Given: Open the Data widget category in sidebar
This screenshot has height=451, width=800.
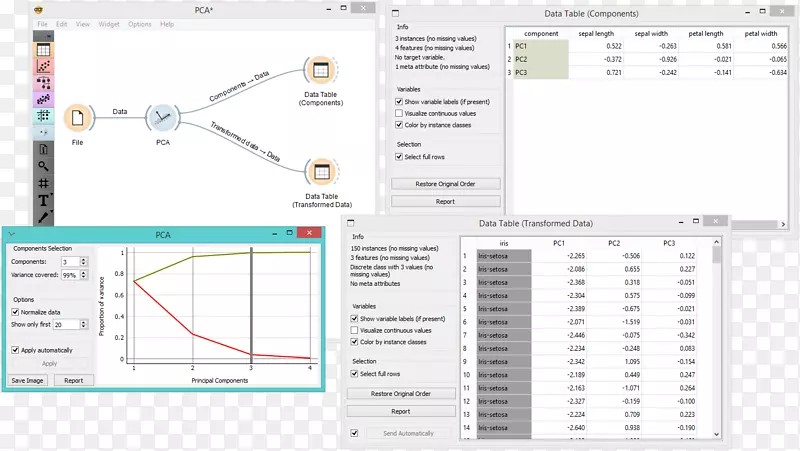Looking at the screenshot, I should 43,50.
